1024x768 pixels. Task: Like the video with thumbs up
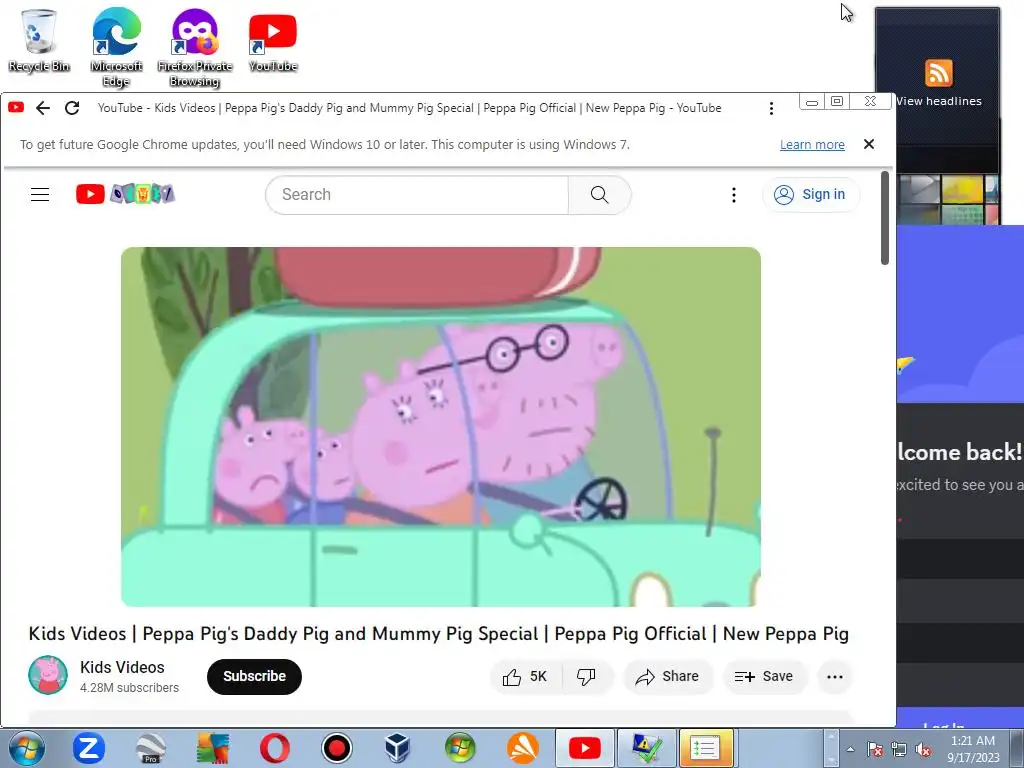(524, 677)
